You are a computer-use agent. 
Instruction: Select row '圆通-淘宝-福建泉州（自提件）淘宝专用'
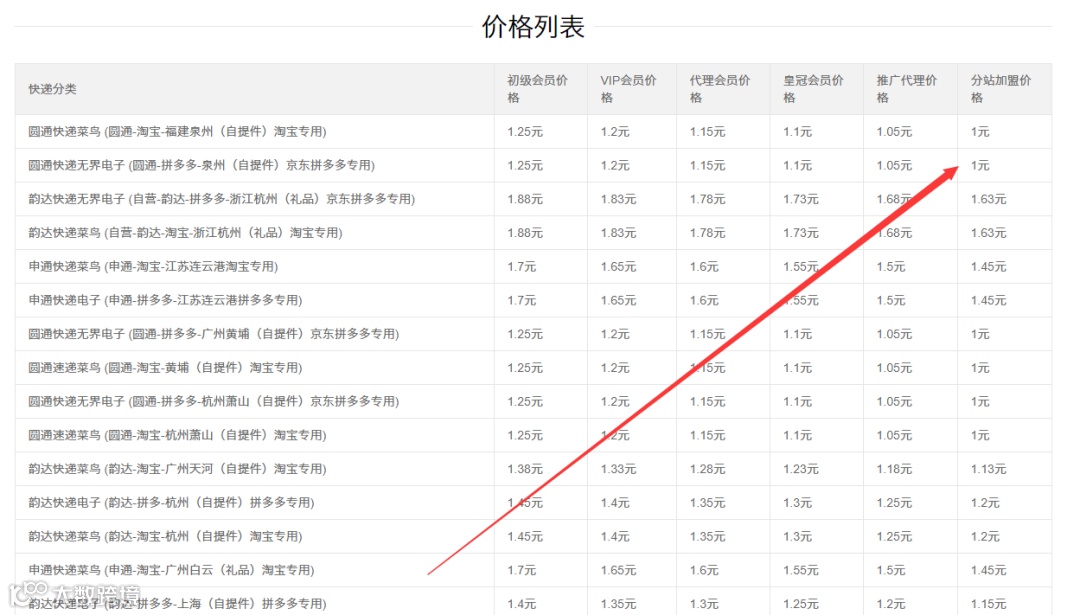(x=533, y=132)
